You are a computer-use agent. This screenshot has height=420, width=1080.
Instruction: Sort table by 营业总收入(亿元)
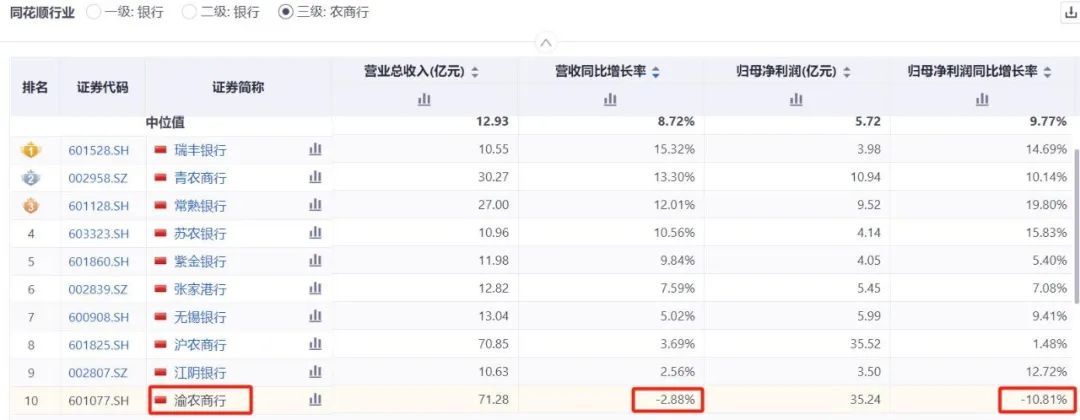click(475, 72)
